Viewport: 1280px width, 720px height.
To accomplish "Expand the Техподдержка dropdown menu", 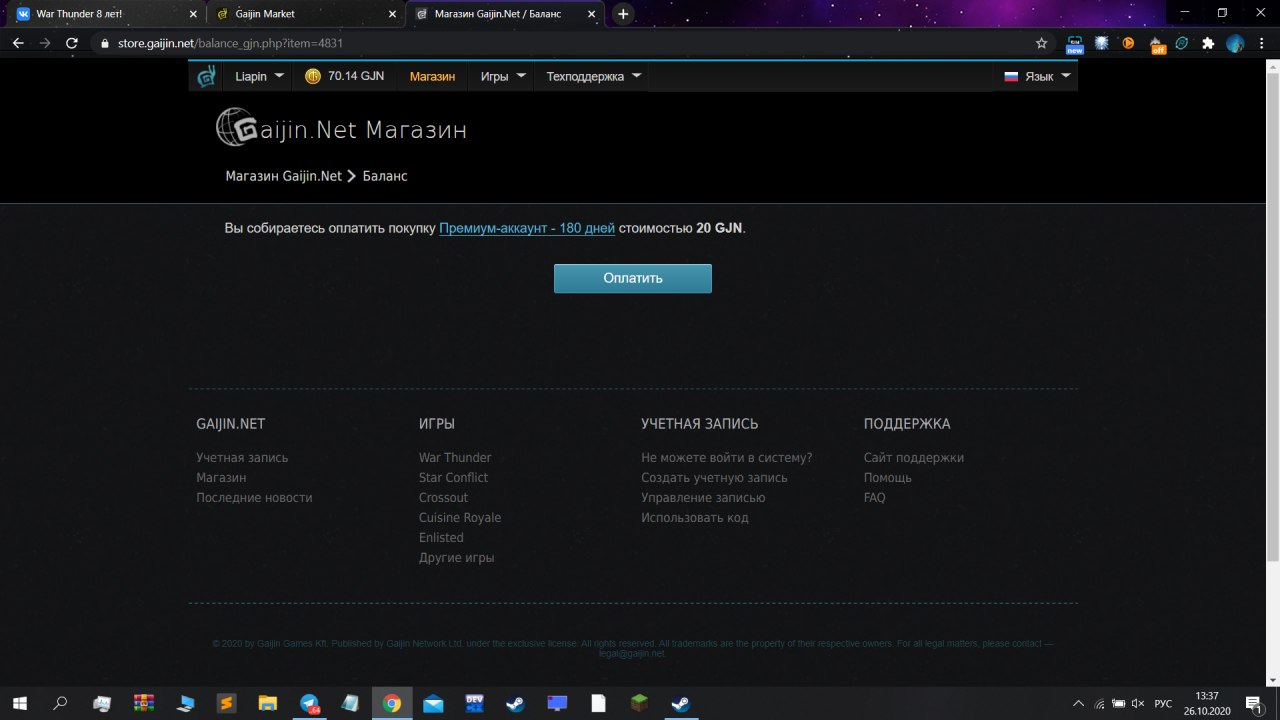I will tap(593, 77).
